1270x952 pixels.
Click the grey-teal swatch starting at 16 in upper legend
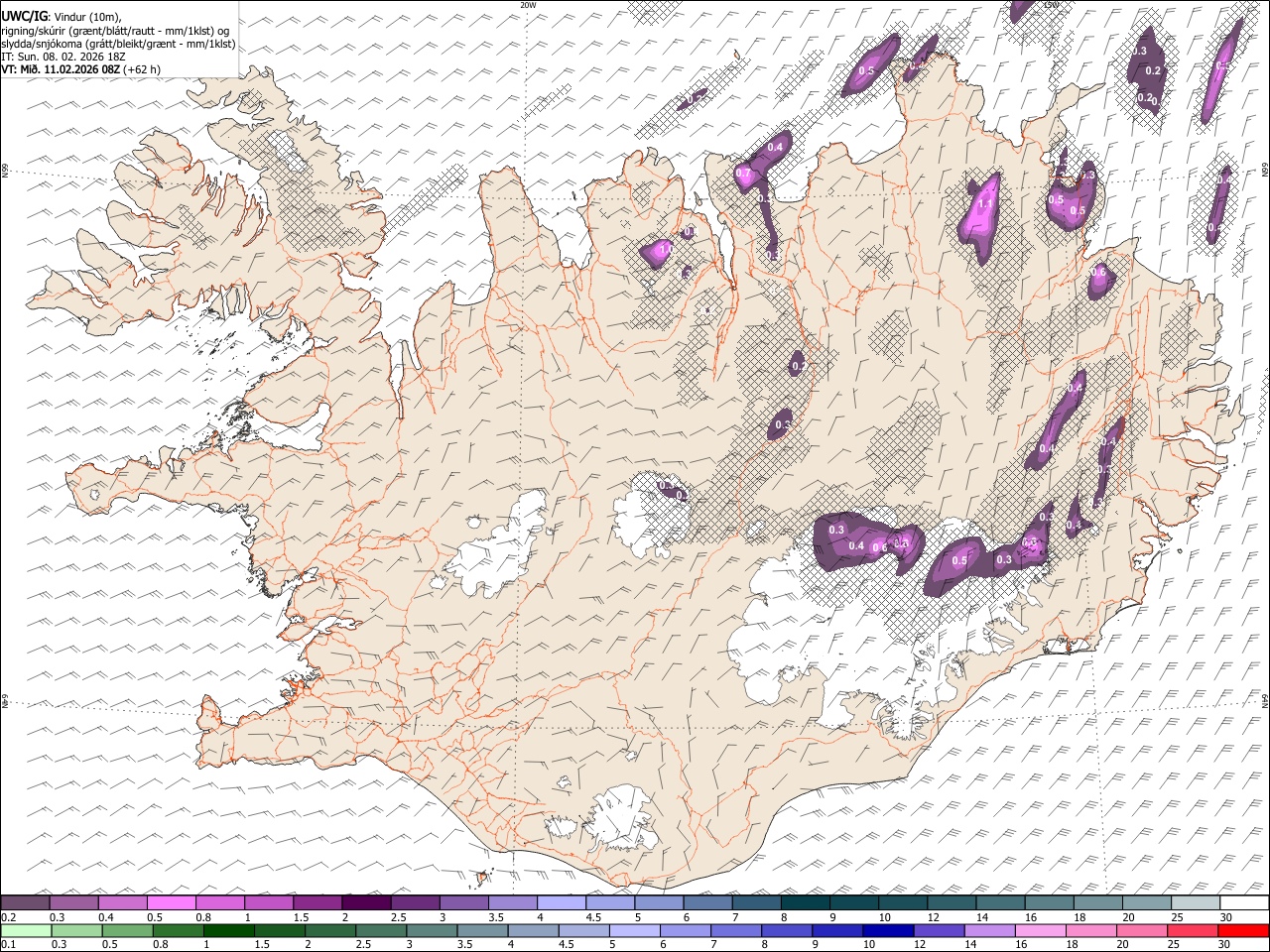tap(1050, 902)
